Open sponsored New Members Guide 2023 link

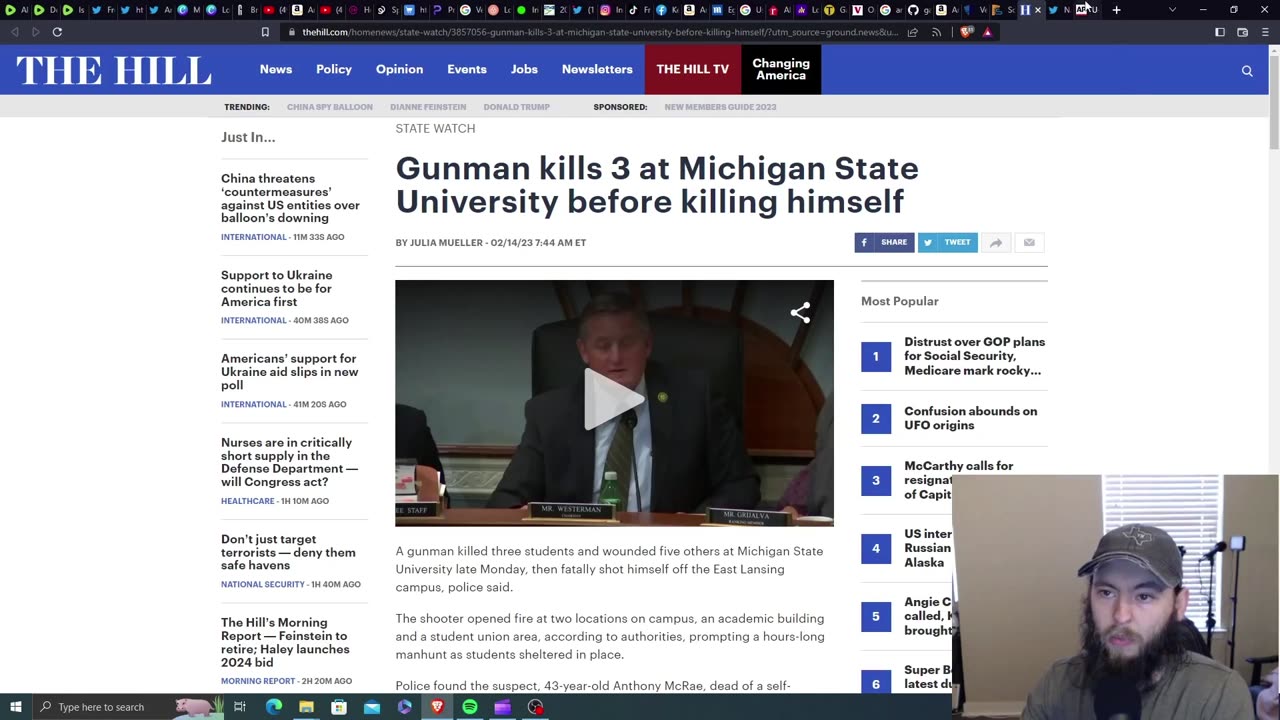pyautogui.click(x=720, y=107)
